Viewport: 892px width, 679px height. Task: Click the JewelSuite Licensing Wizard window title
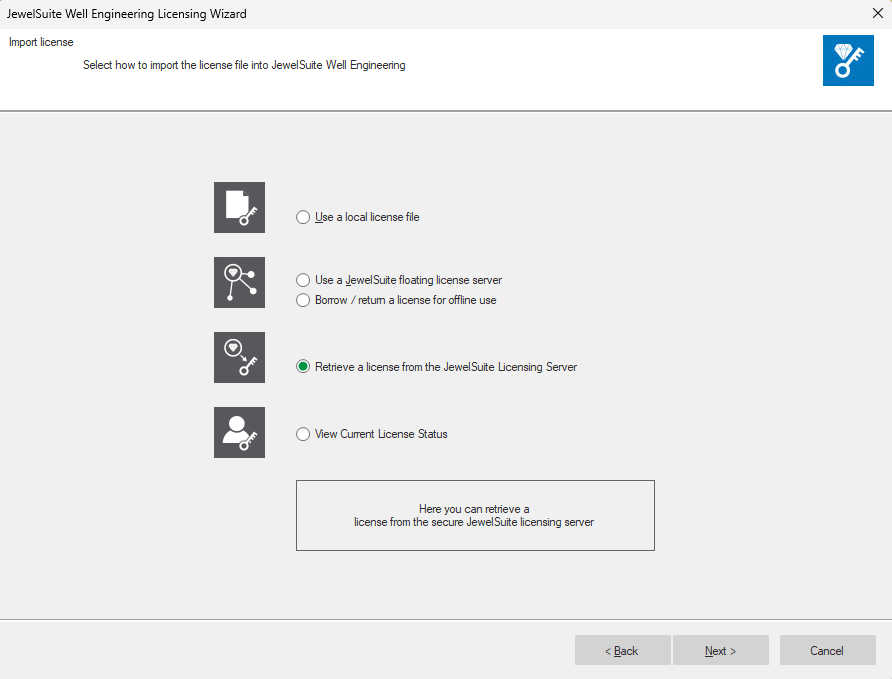[x=127, y=14]
